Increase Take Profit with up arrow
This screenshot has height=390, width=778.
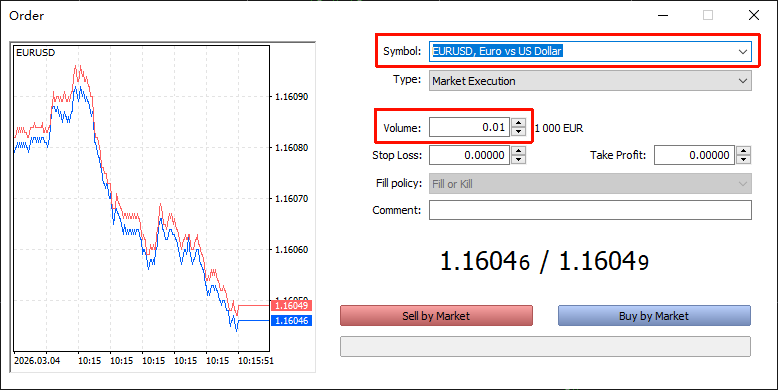tap(743, 150)
